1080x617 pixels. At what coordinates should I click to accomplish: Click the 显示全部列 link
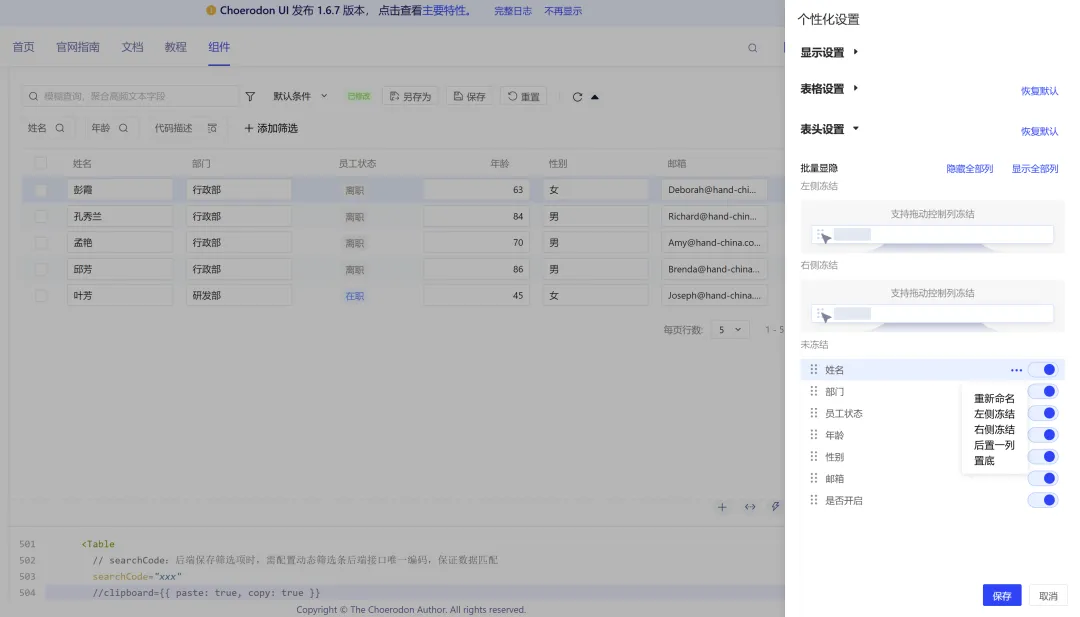(1035, 169)
